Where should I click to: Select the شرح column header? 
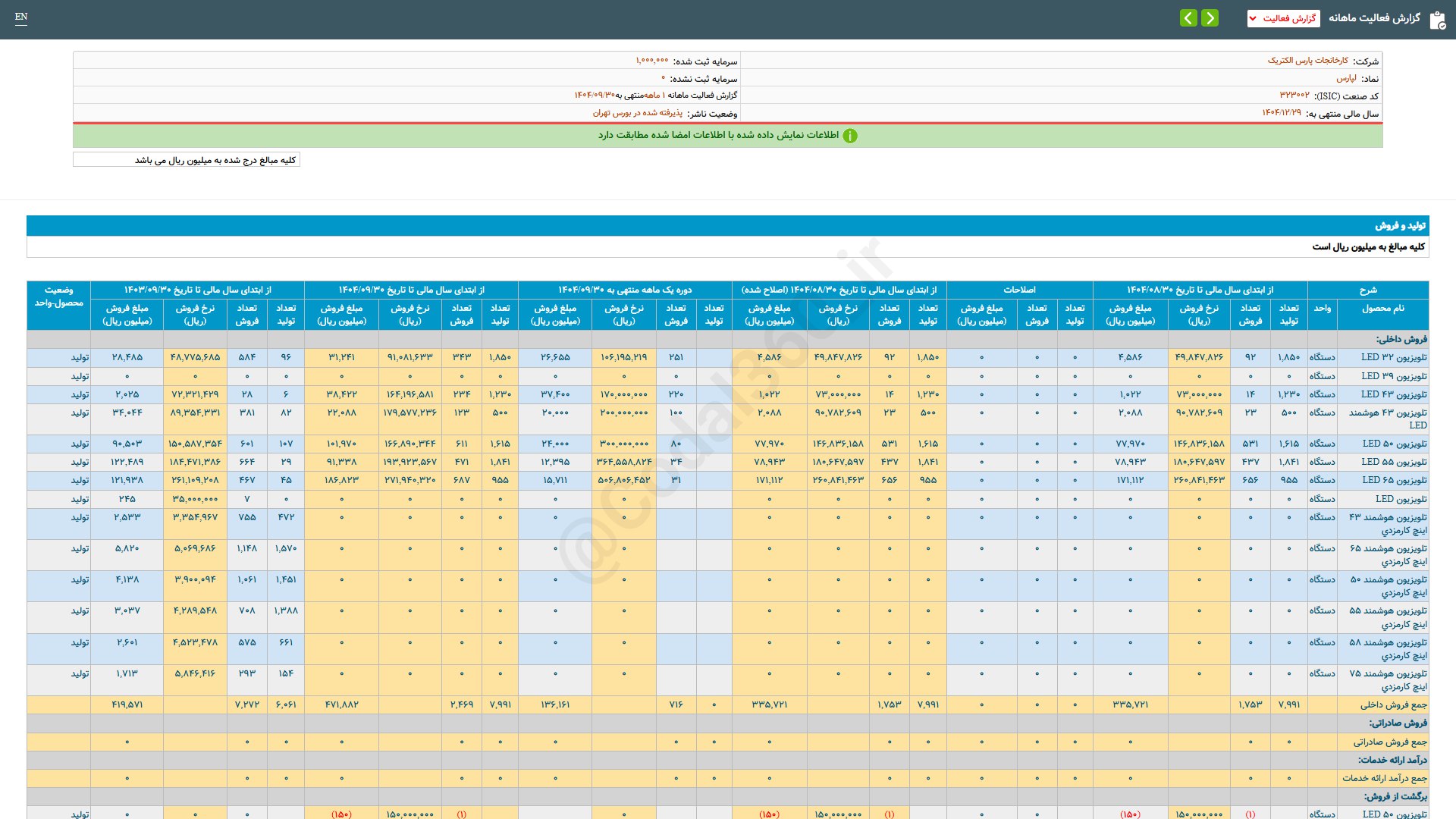coord(1367,290)
